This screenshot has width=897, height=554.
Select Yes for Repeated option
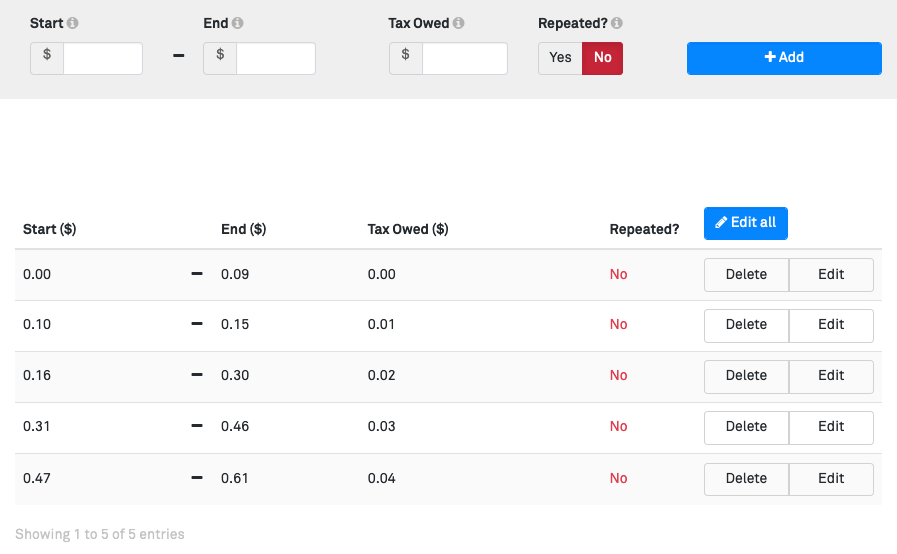pos(560,58)
